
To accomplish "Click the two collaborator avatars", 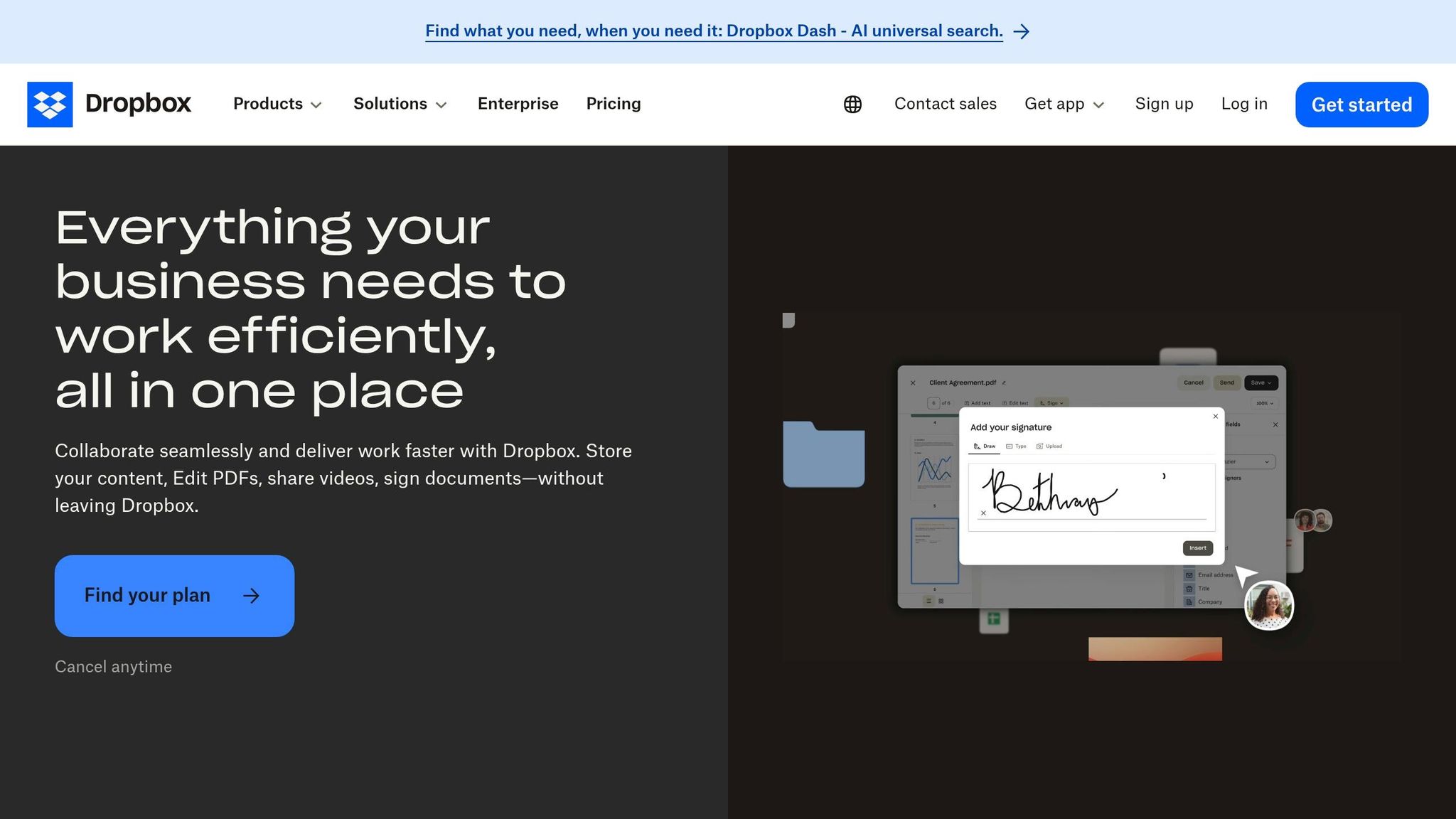I will coord(1313,520).
